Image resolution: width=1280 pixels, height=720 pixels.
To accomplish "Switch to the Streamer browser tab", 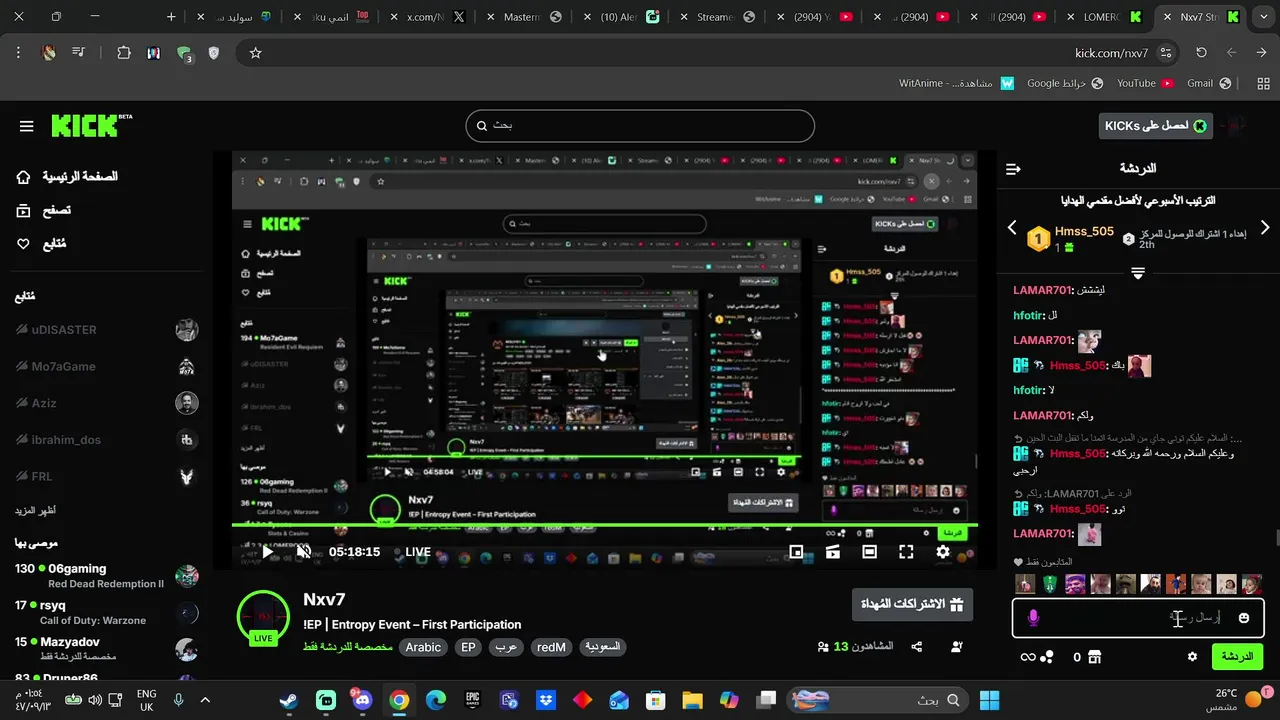I will pyautogui.click(x=716, y=17).
